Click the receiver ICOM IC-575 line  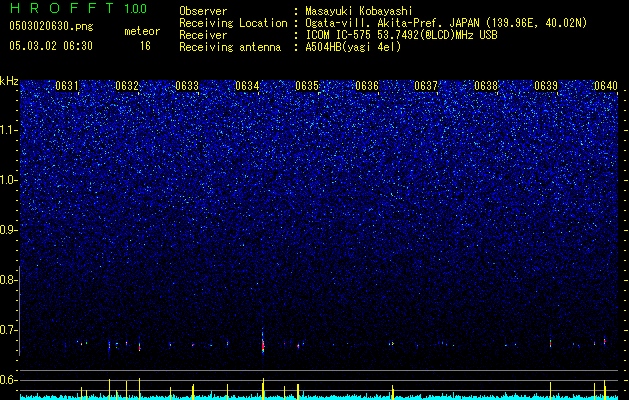tap(401, 35)
